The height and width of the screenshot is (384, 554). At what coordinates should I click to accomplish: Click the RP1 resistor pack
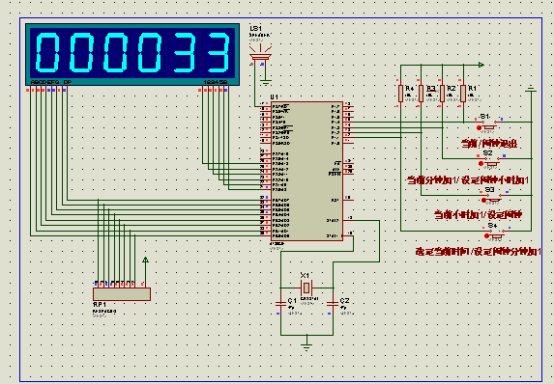click(x=122, y=294)
